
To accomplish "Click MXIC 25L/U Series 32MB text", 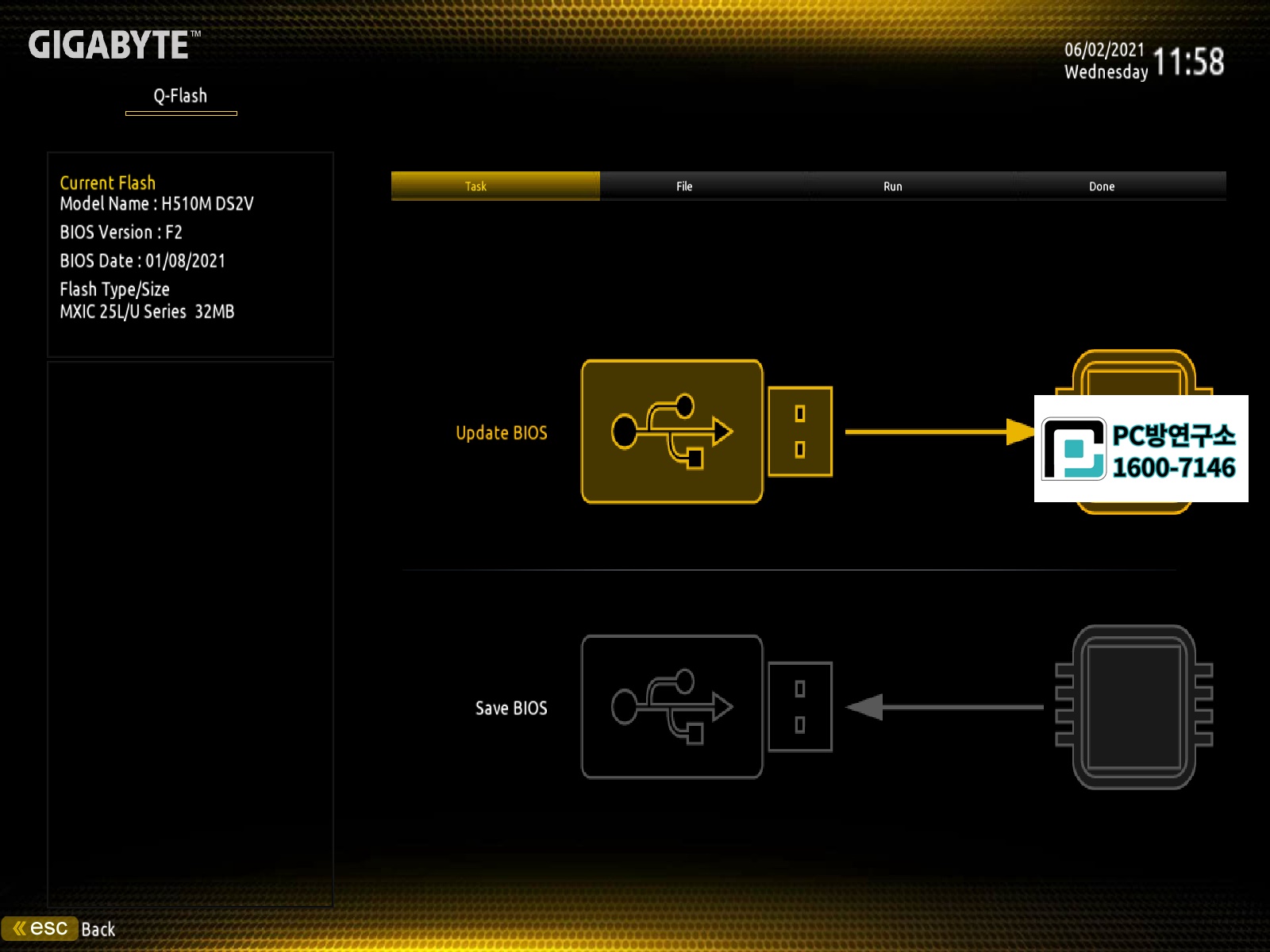I will tap(148, 312).
